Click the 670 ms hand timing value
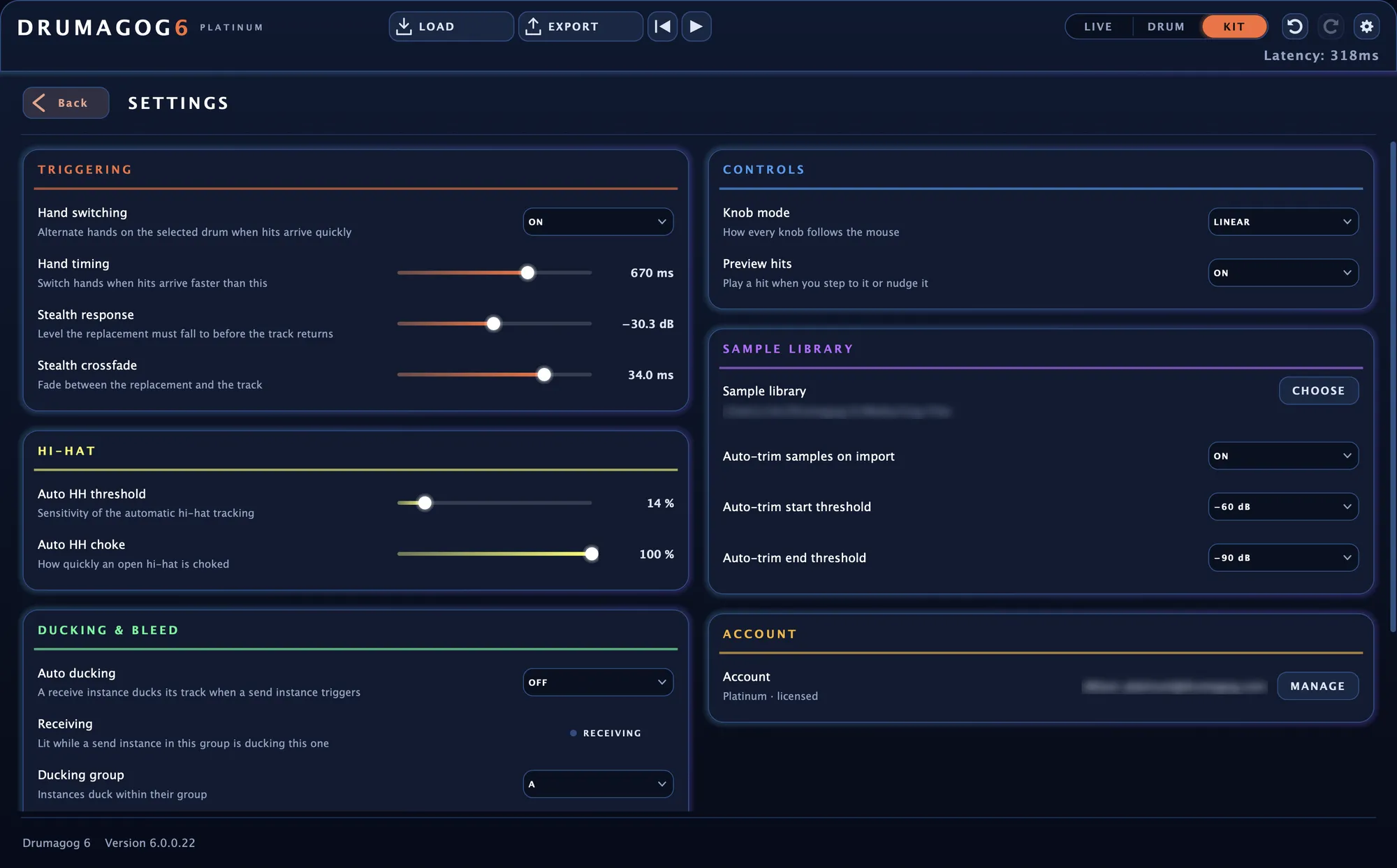 (652, 273)
